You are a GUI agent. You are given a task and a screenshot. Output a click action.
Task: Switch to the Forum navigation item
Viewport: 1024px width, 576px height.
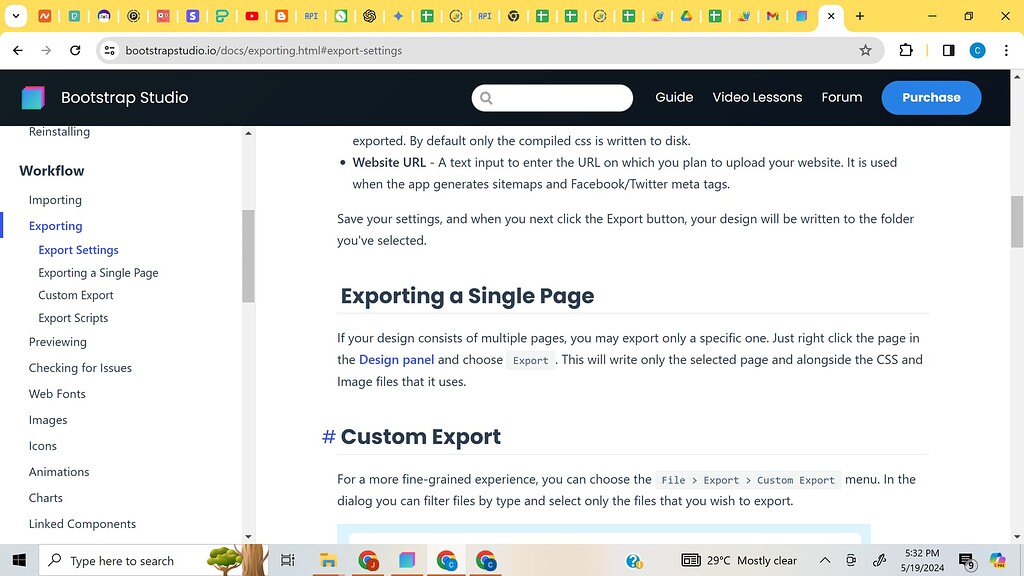(x=841, y=97)
